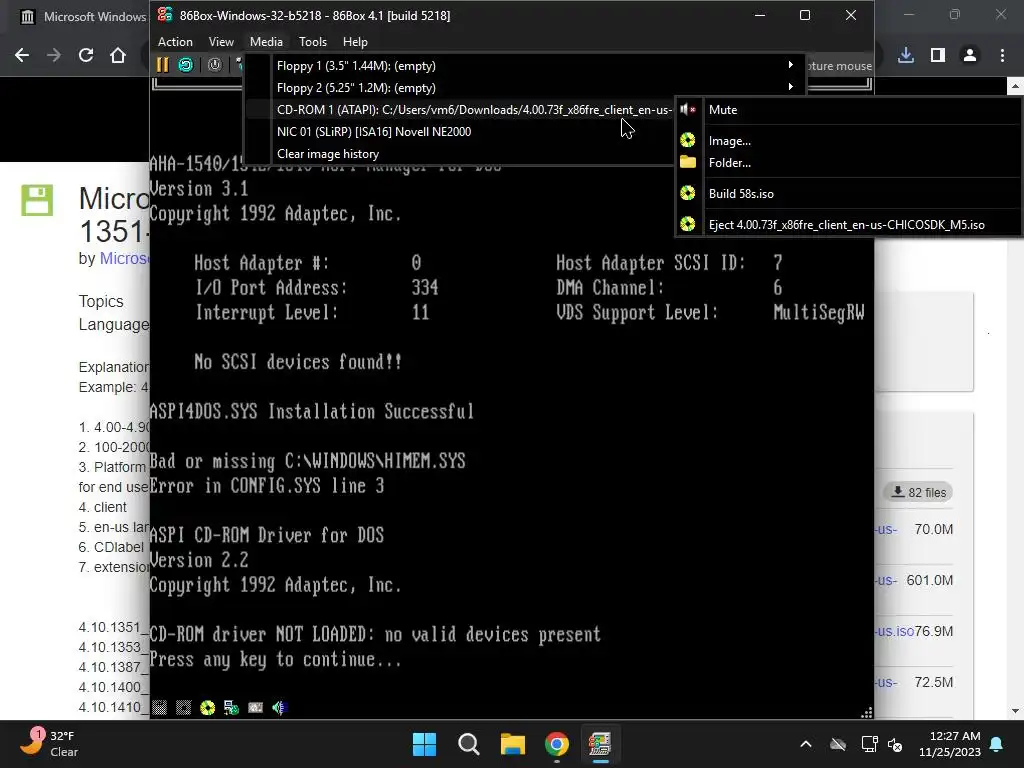Image resolution: width=1024 pixels, height=768 pixels.
Task: Click the gray status bar icon before the speaker
Action: pos(255,708)
